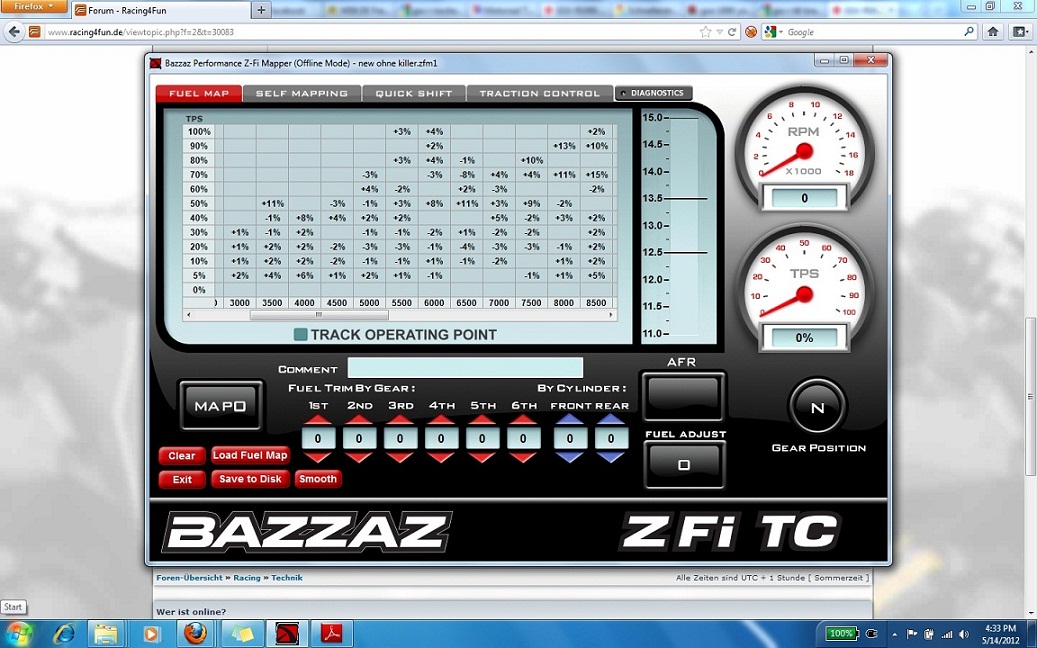Click the Firefox home icon
The height and width of the screenshot is (648, 1037).
click(x=993, y=31)
